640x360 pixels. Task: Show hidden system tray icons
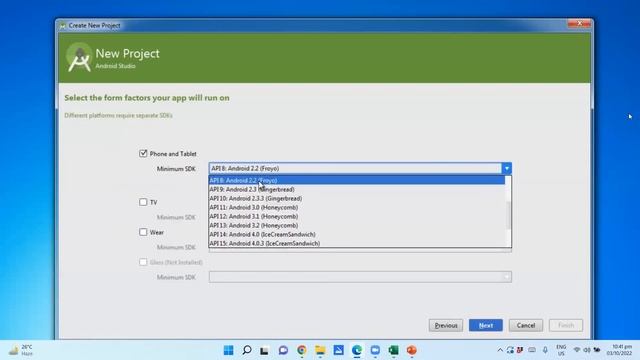tap(500, 350)
